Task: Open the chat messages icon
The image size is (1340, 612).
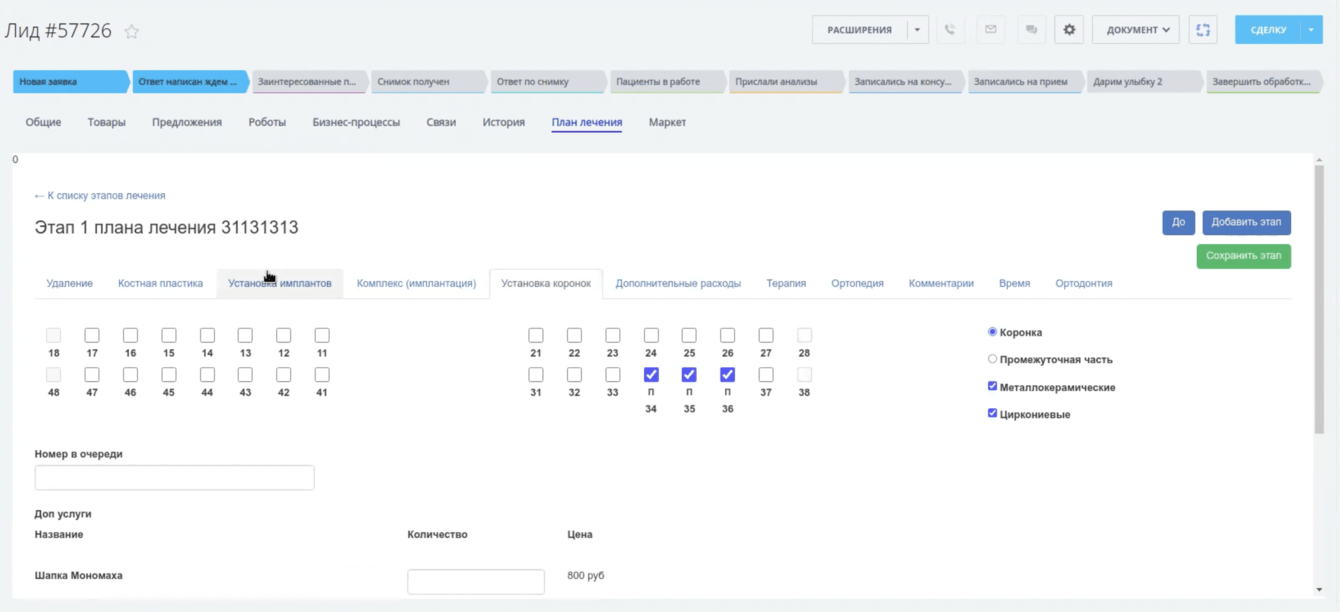Action: click(1031, 30)
